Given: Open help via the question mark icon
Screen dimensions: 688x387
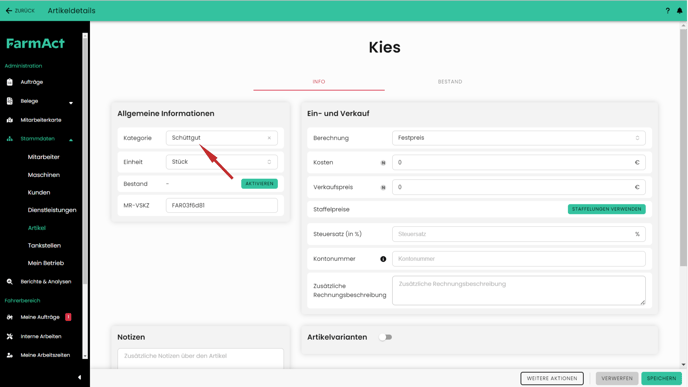Looking at the screenshot, I should click(x=667, y=11).
